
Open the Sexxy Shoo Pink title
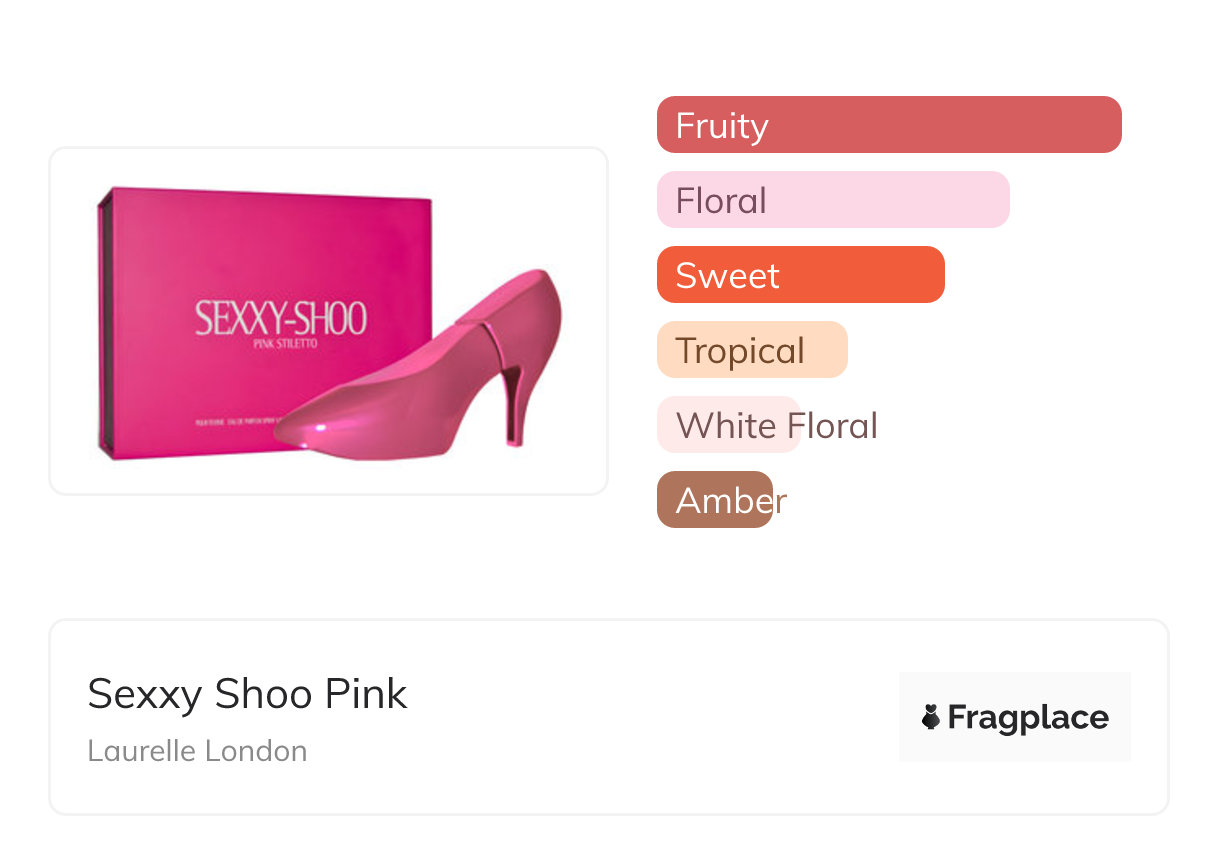coord(247,694)
